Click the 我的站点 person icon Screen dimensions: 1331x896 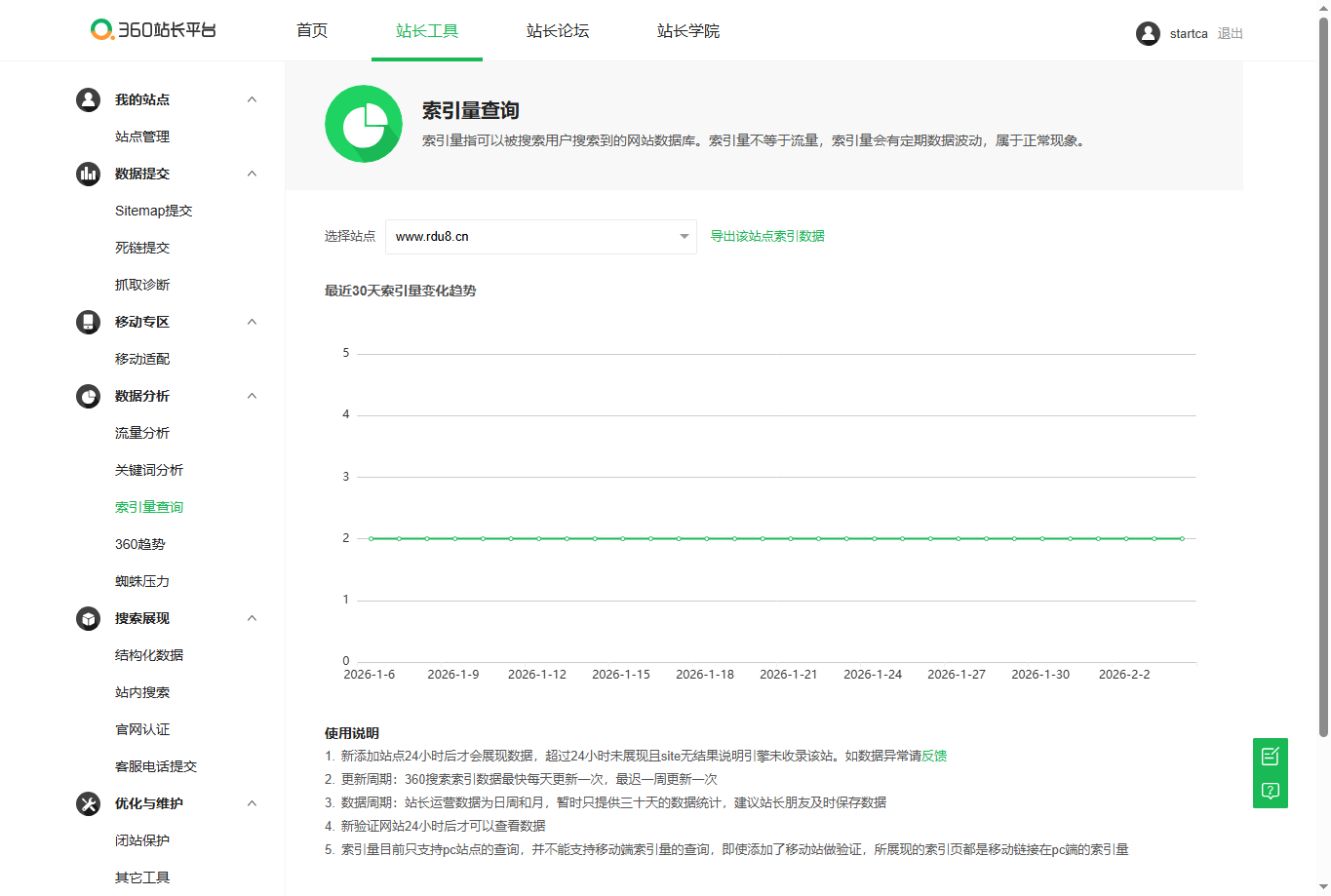[89, 99]
